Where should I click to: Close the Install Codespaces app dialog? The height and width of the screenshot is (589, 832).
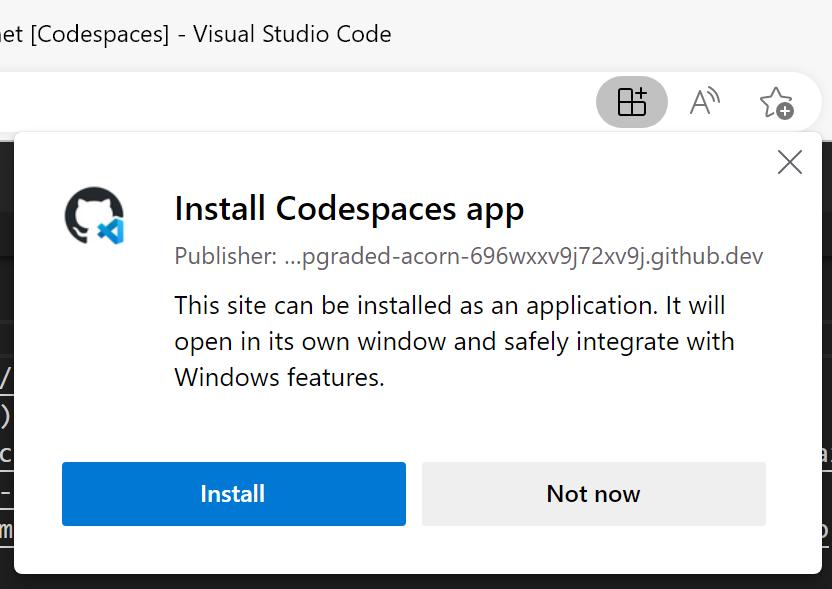pyautogui.click(x=790, y=162)
